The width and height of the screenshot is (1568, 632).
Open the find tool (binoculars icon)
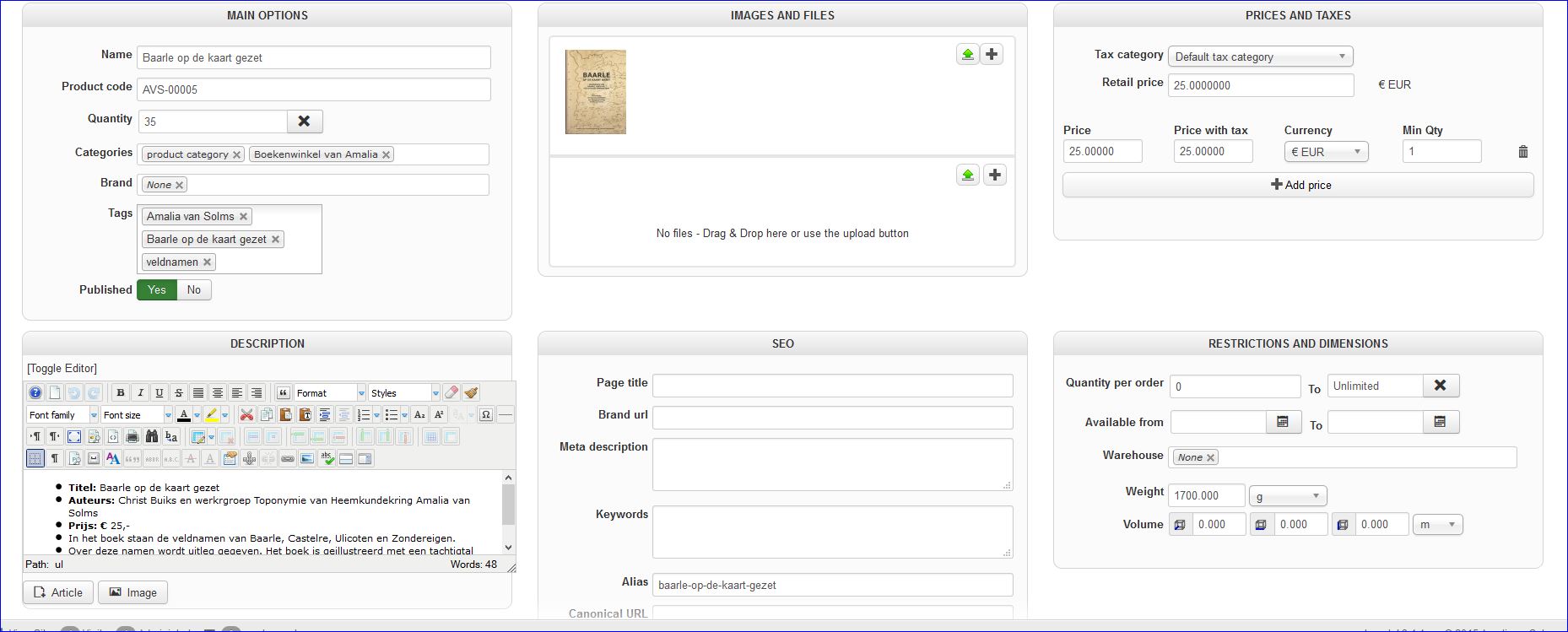pos(152,436)
